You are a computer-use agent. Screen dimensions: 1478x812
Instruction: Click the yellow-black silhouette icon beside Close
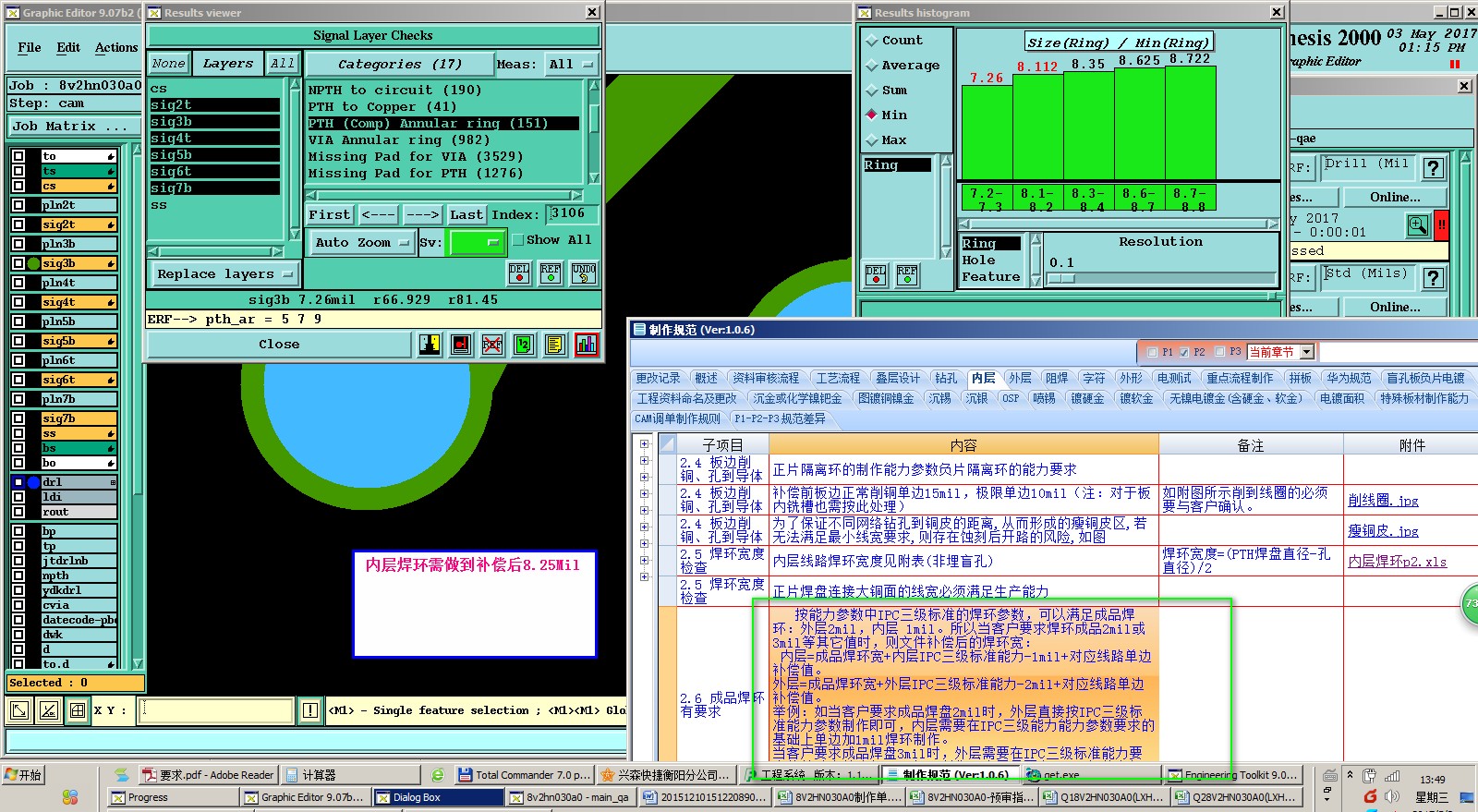[x=430, y=345]
